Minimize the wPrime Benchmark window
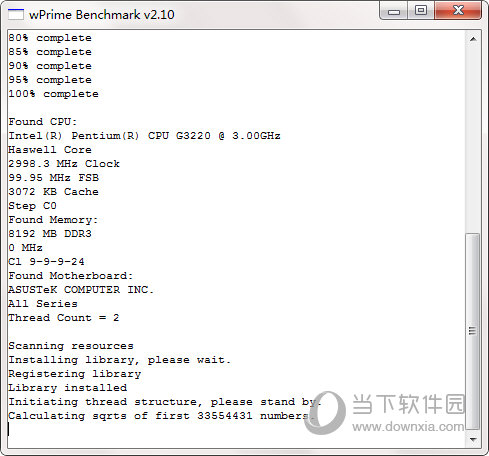Image resolution: width=489 pixels, height=456 pixels. coord(394,11)
